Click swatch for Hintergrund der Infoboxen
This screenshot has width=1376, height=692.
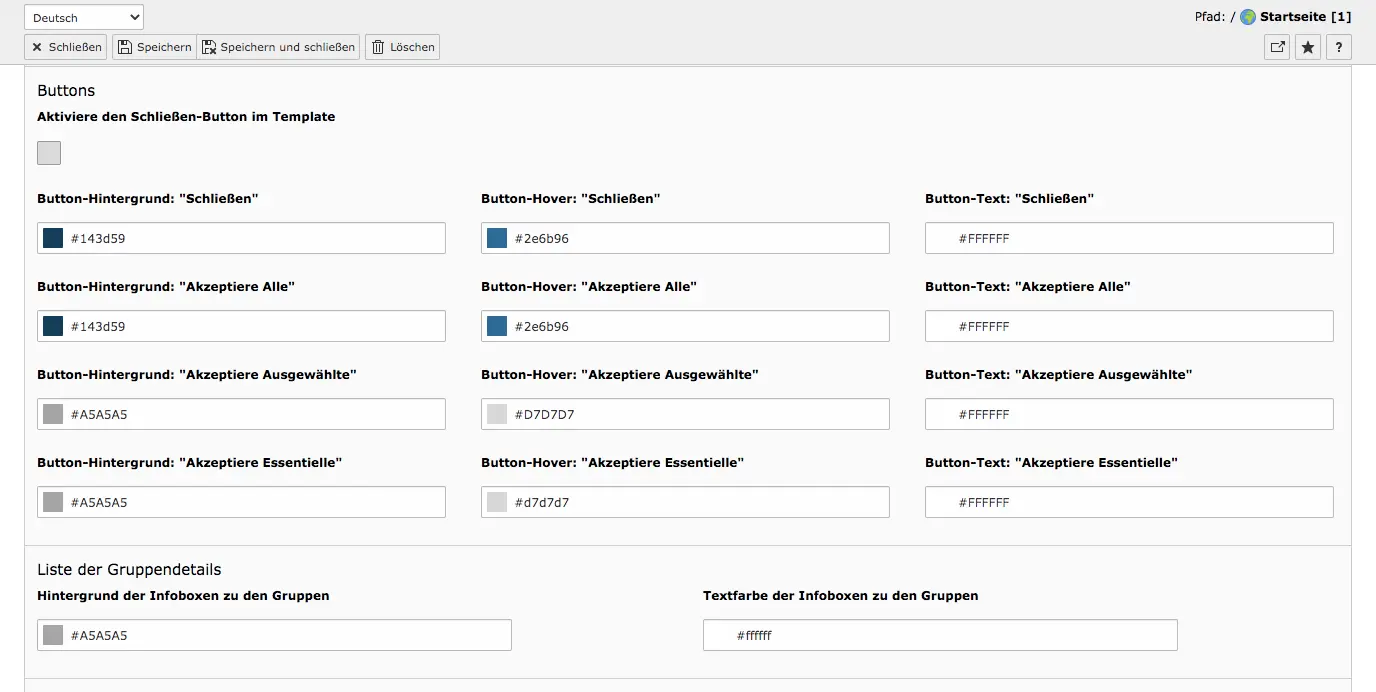point(53,635)
